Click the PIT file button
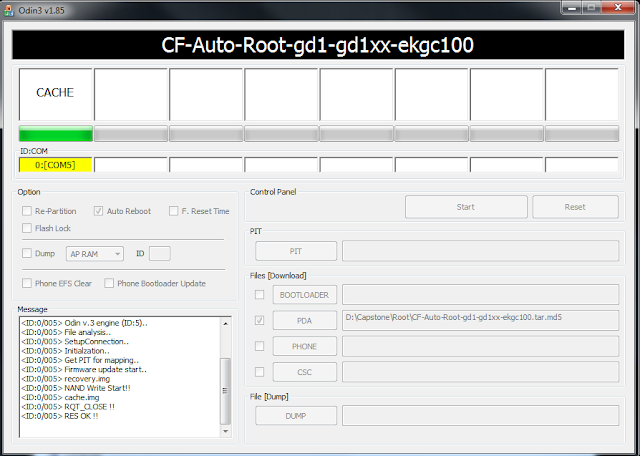The image size is (640, 456). click(296, 251)
